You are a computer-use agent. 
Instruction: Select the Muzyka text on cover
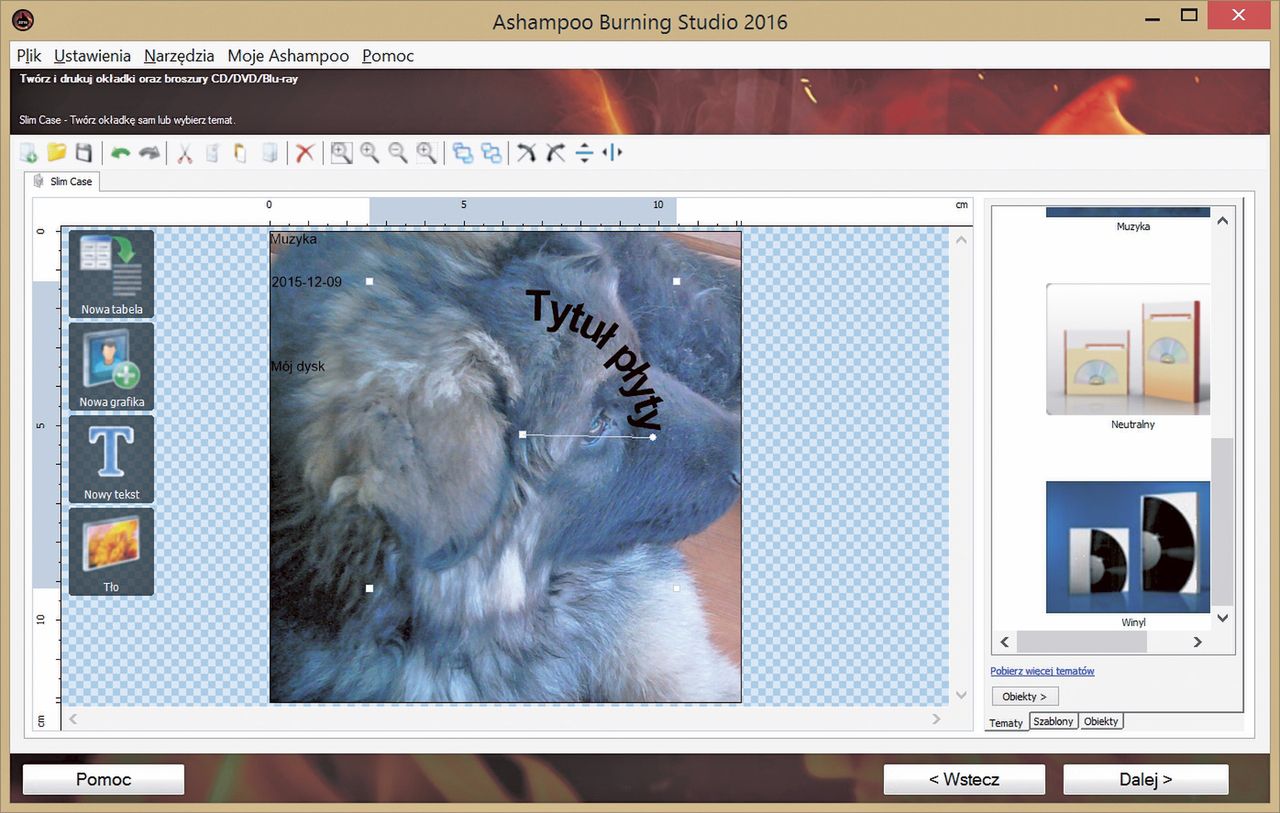[294, 239]
